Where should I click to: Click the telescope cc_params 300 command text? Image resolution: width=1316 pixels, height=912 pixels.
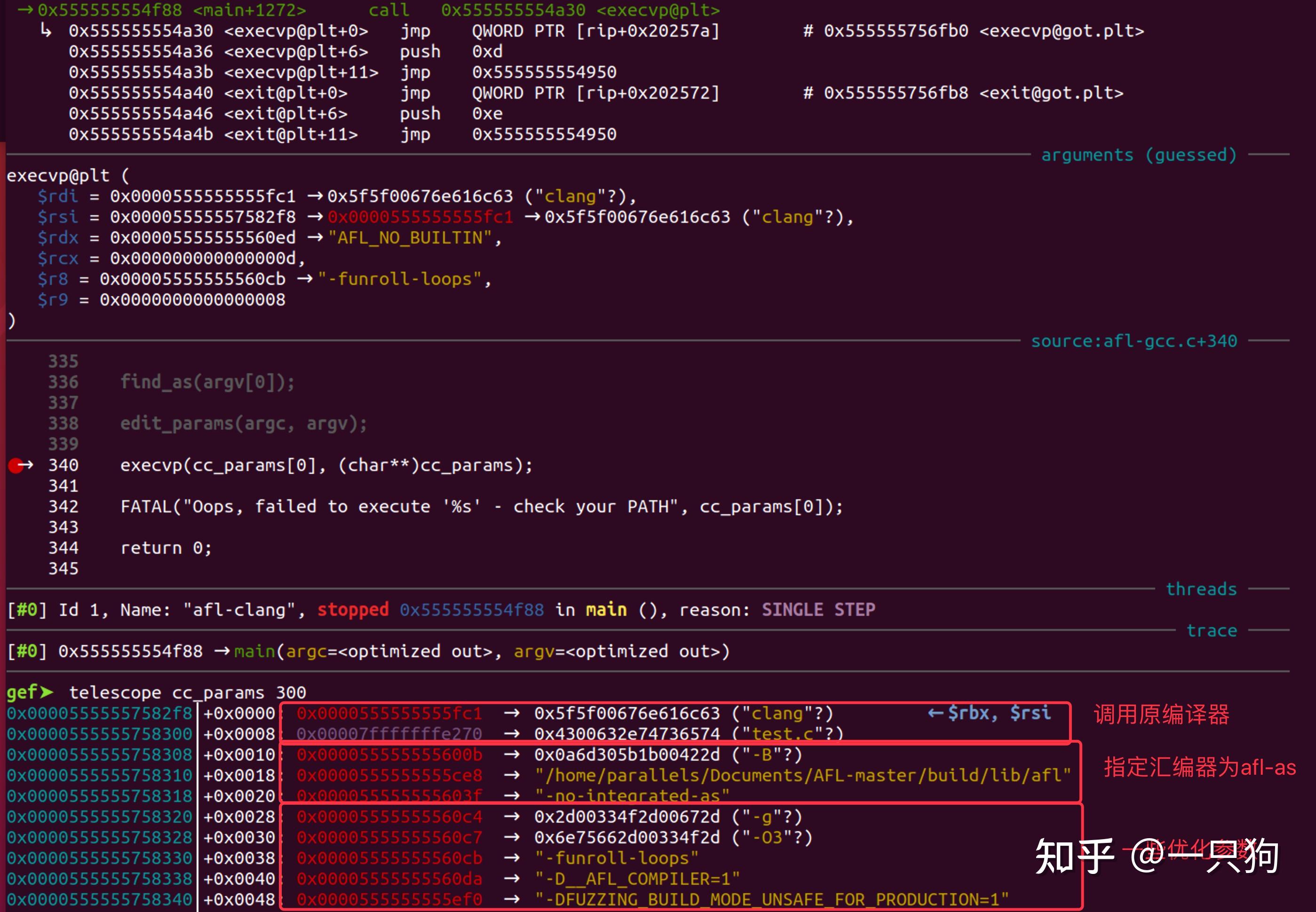pos(188,692)
